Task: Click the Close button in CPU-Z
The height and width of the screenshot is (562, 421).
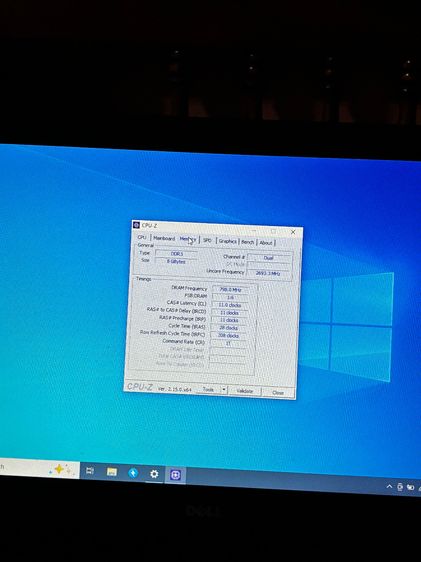Action: pyautogui.click(x=278, y=392)
